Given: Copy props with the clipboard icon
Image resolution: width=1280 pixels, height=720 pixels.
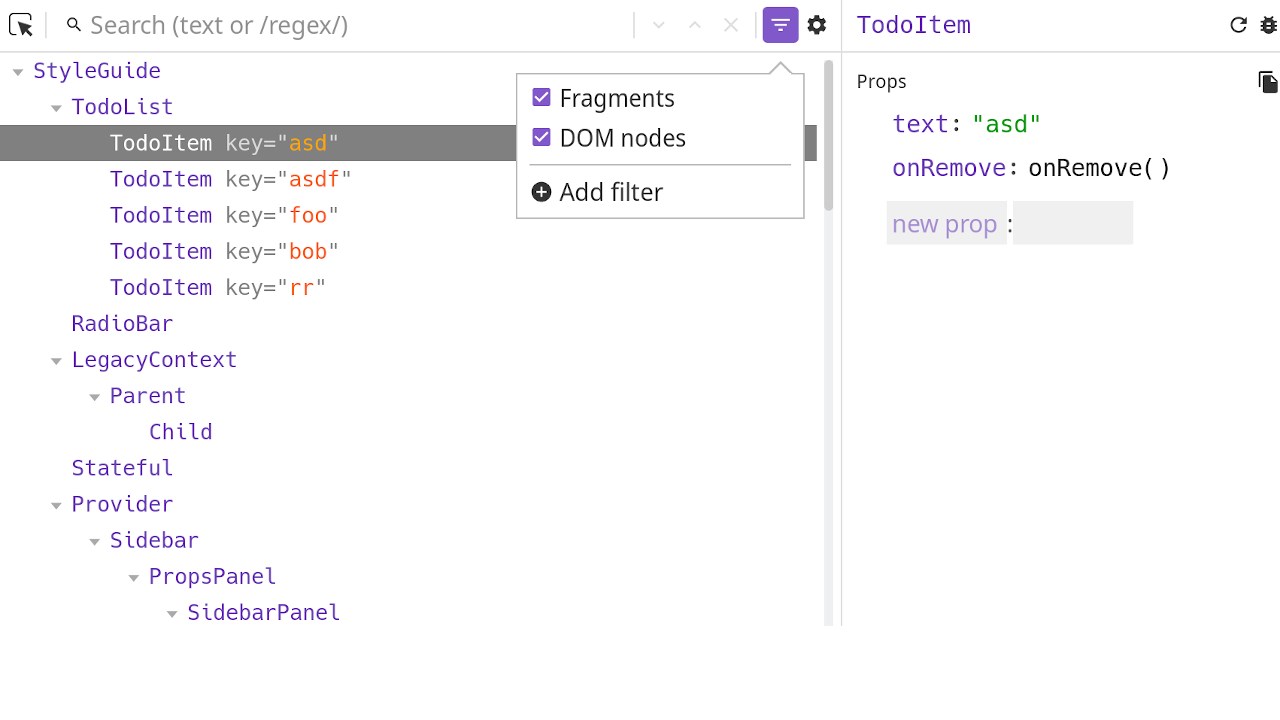Looking at the screenshot, I should click(x=1268, y=82).
